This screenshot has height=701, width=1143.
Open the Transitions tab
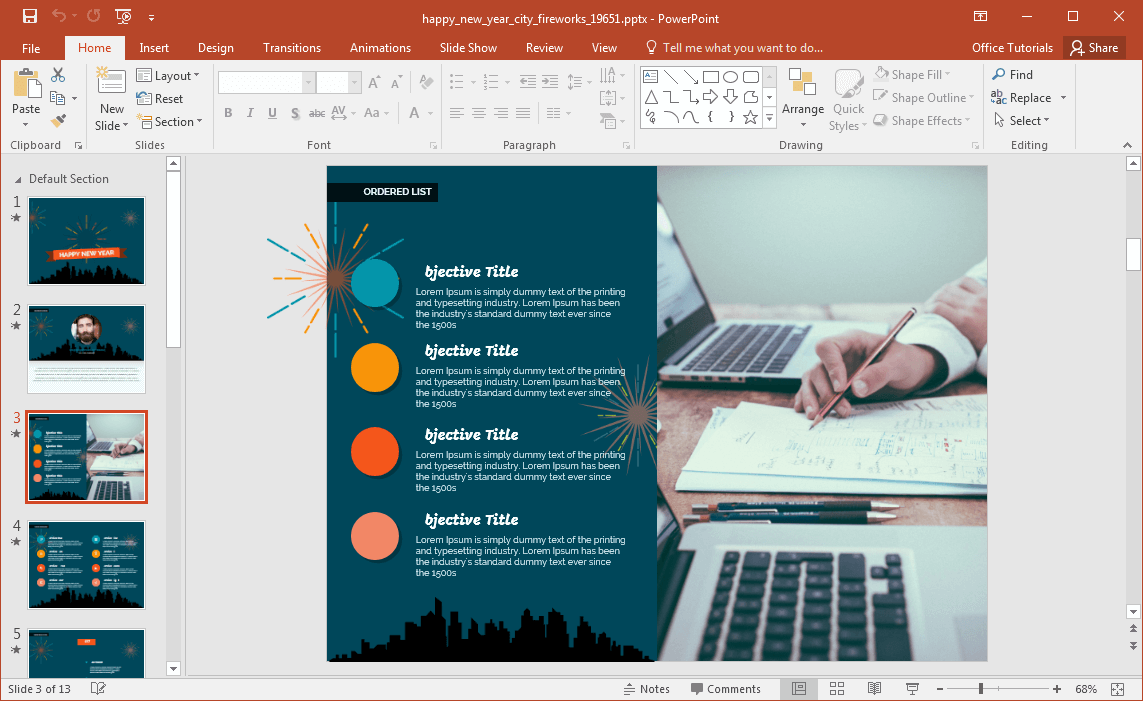coord(292,48)
